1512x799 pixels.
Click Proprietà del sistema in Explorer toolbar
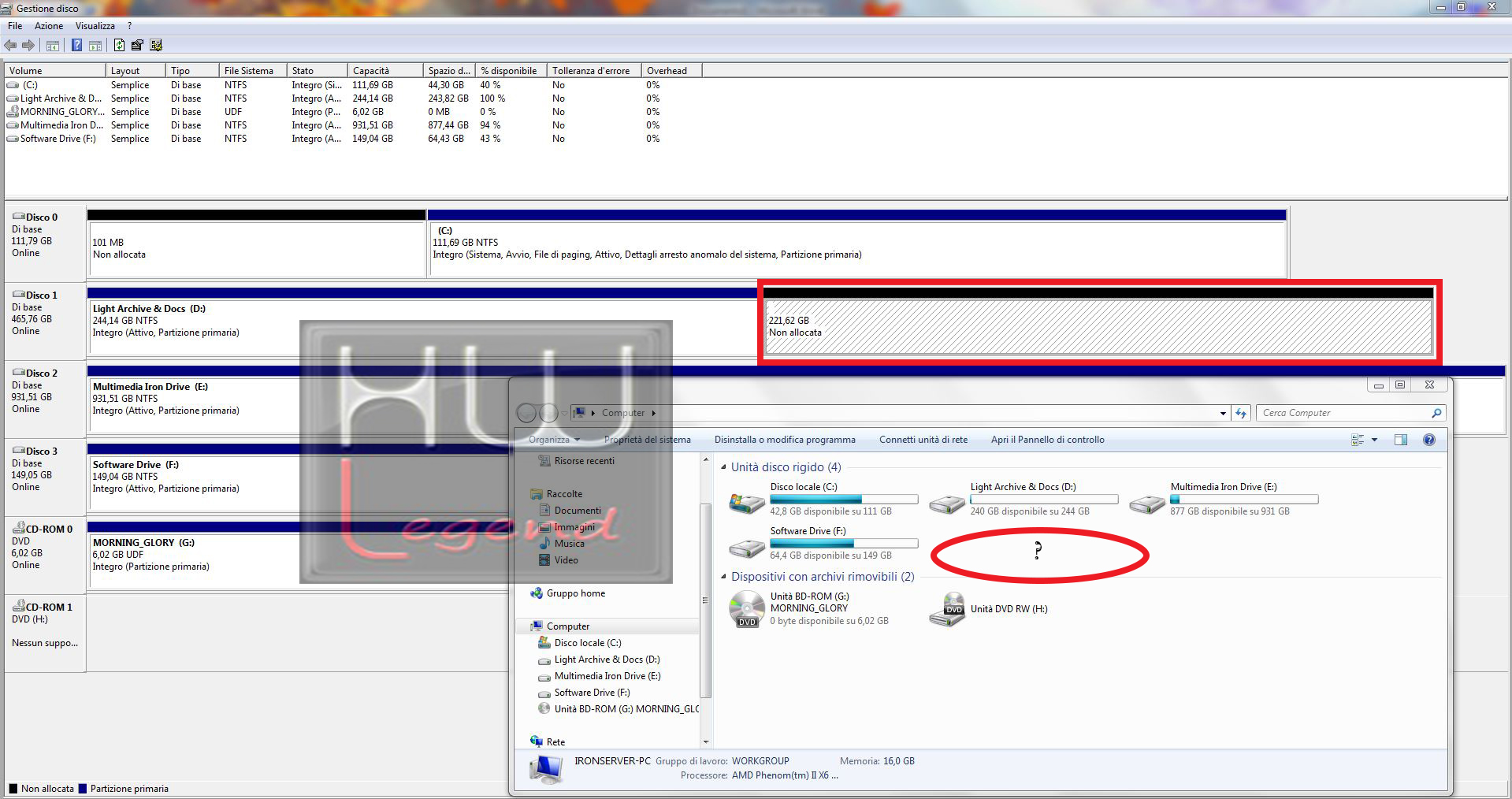pos(648,440)
